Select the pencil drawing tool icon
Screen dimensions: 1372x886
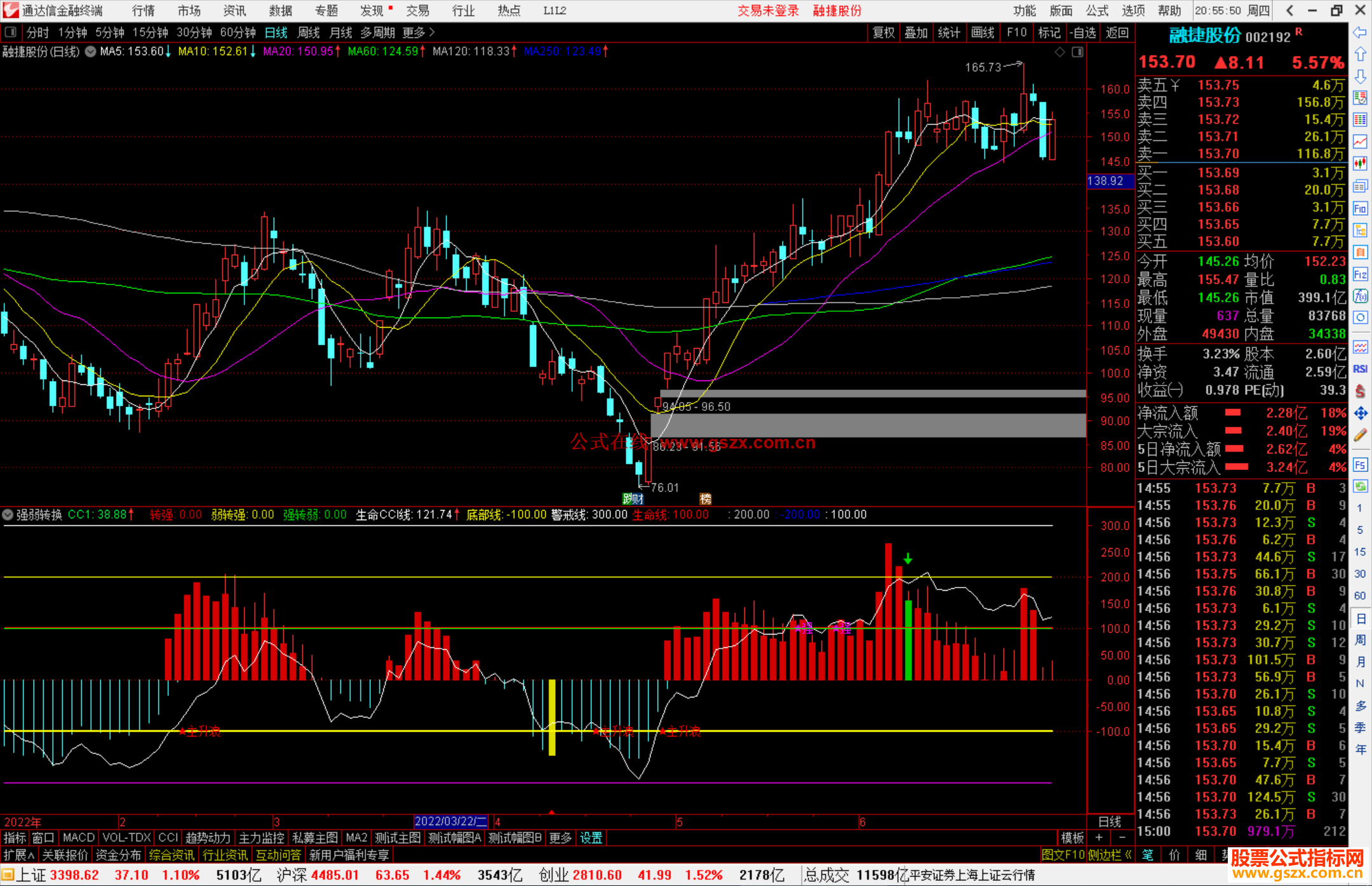pyautogui.click(x=1360, y=435)
